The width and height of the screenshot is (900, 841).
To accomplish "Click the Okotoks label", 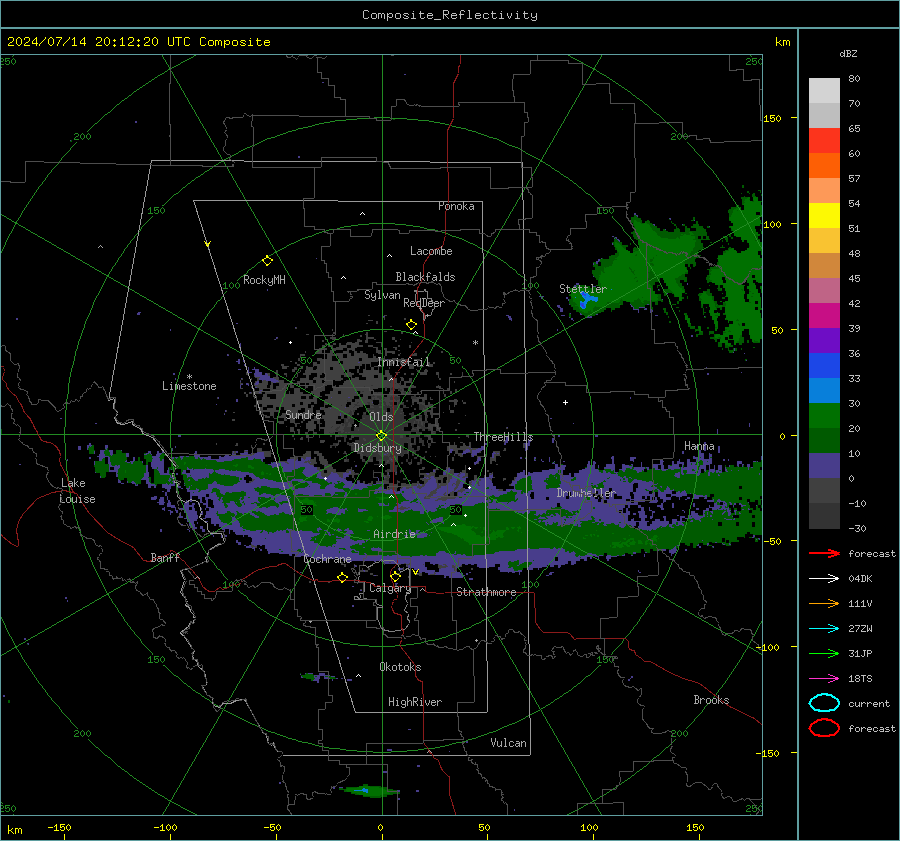I will tap(400, 667).
